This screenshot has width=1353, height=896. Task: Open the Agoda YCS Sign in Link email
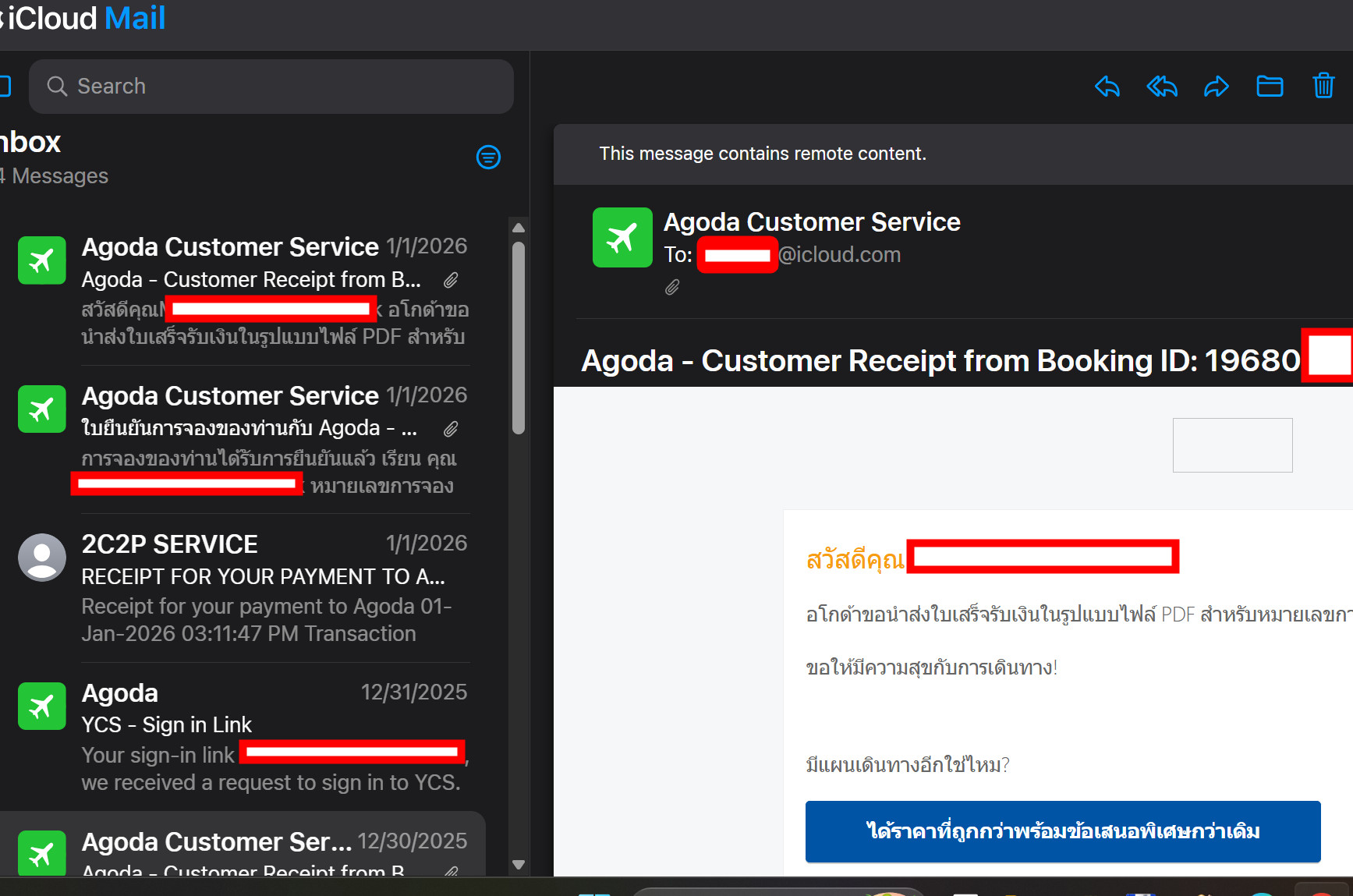pos(273,737)
